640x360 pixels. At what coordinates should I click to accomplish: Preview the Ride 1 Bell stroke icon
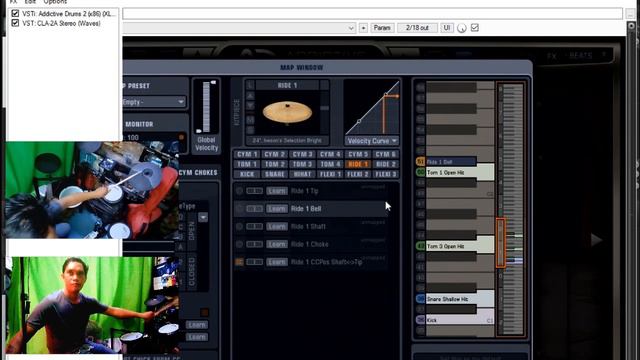(240, 209)
